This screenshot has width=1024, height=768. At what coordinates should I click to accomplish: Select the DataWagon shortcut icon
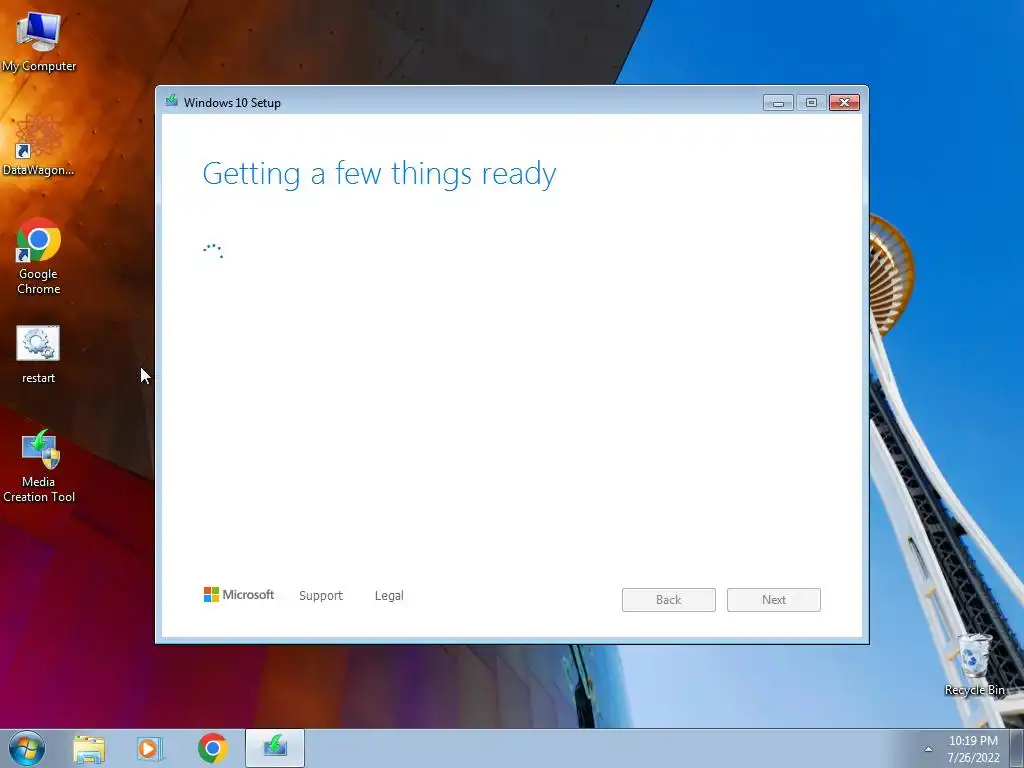click(39, 145)
